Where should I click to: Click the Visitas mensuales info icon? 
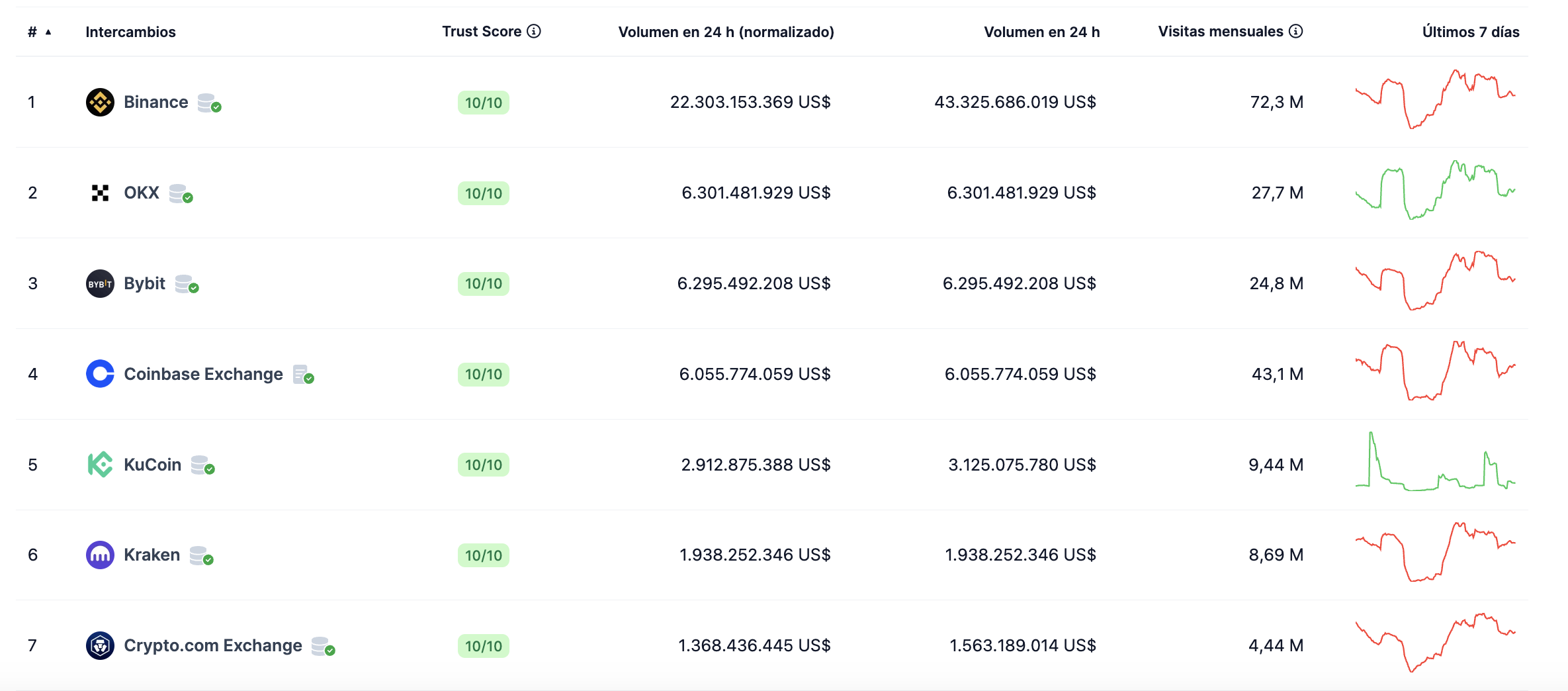coord(1295,31)
